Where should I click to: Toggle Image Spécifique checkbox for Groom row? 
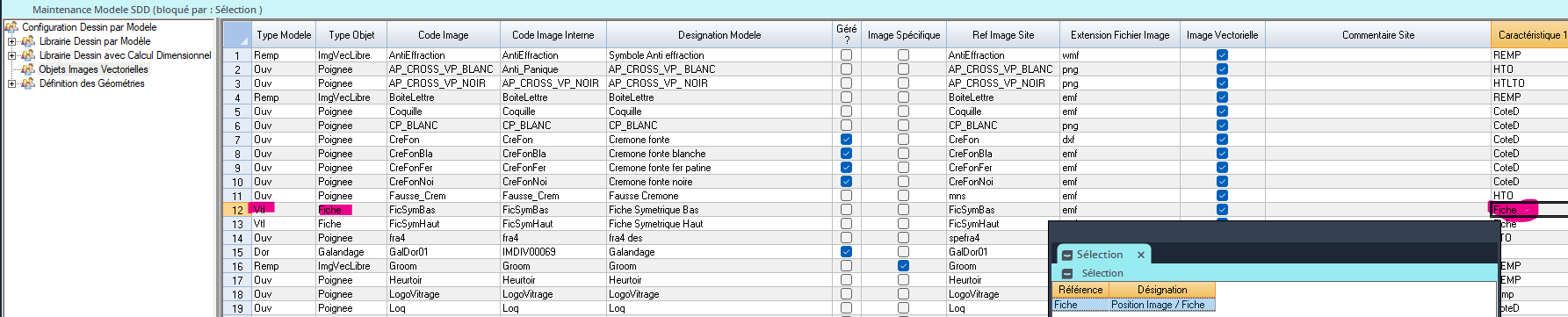coord(903,266)
